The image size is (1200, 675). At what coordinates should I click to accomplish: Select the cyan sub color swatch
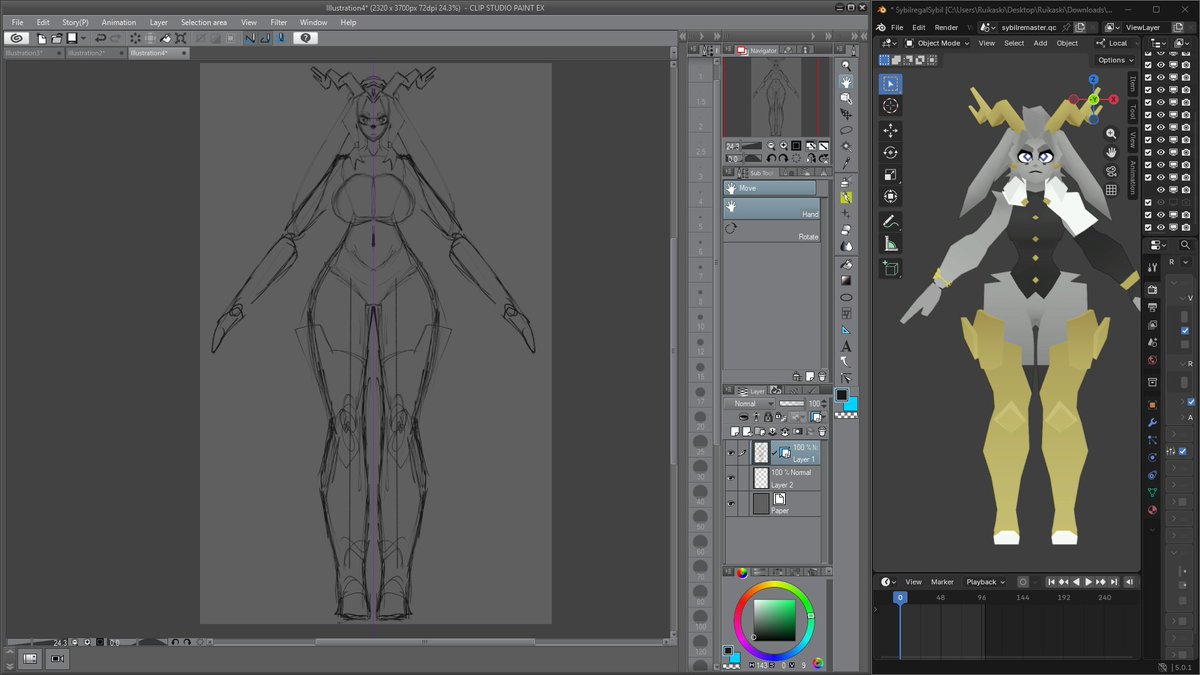click(850, 403)
